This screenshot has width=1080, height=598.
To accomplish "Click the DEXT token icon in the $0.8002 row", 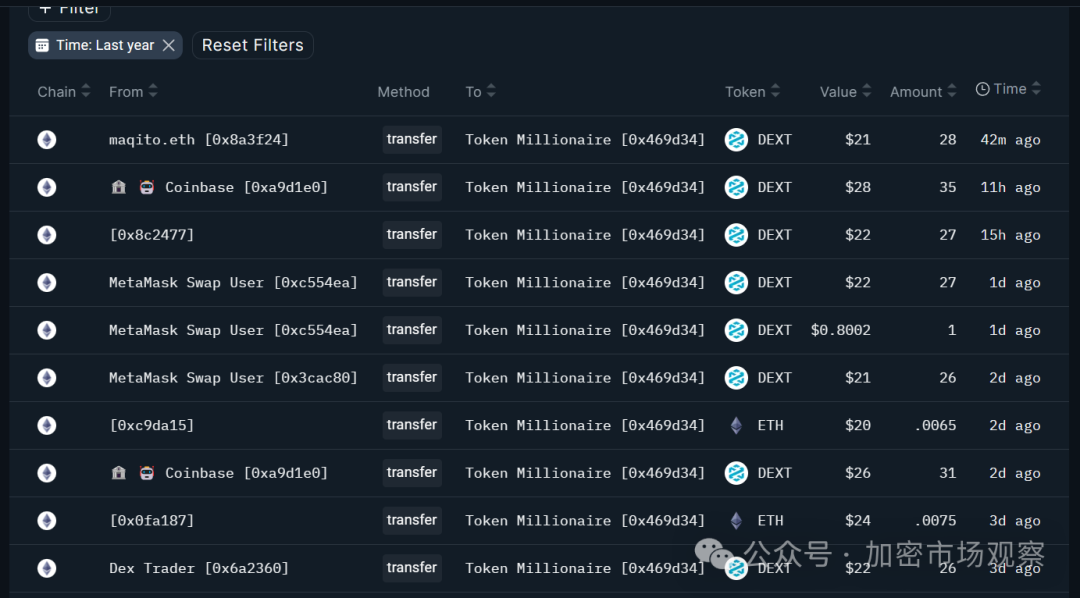I will [x=736, y=330].
